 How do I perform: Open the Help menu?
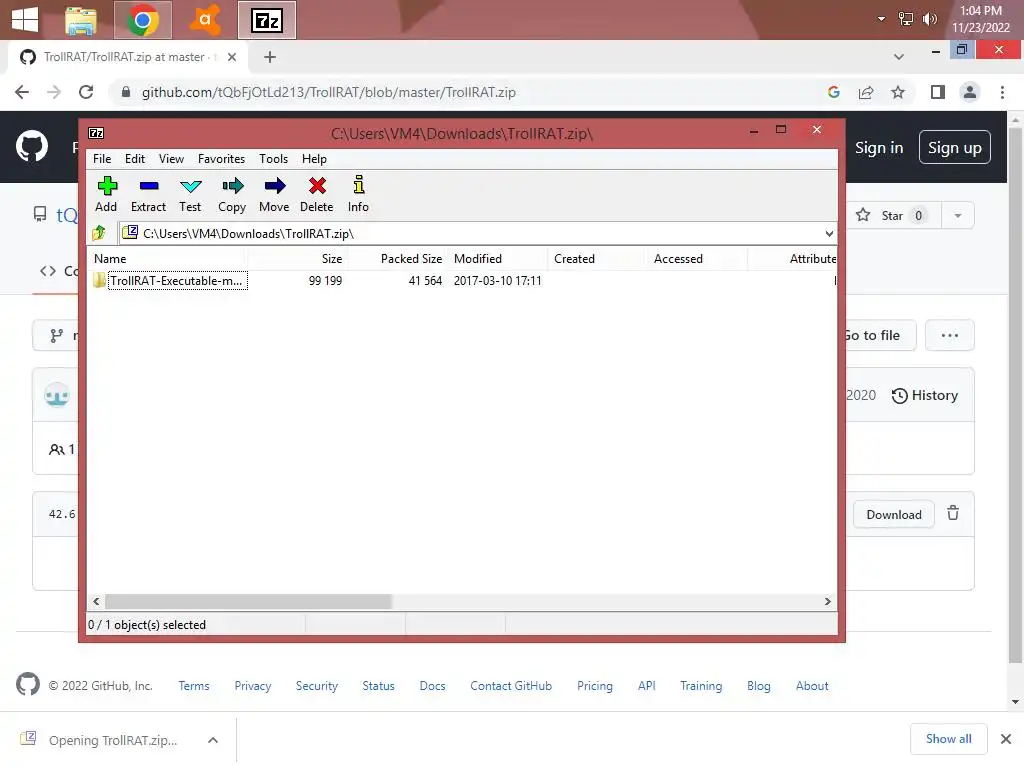314,159
